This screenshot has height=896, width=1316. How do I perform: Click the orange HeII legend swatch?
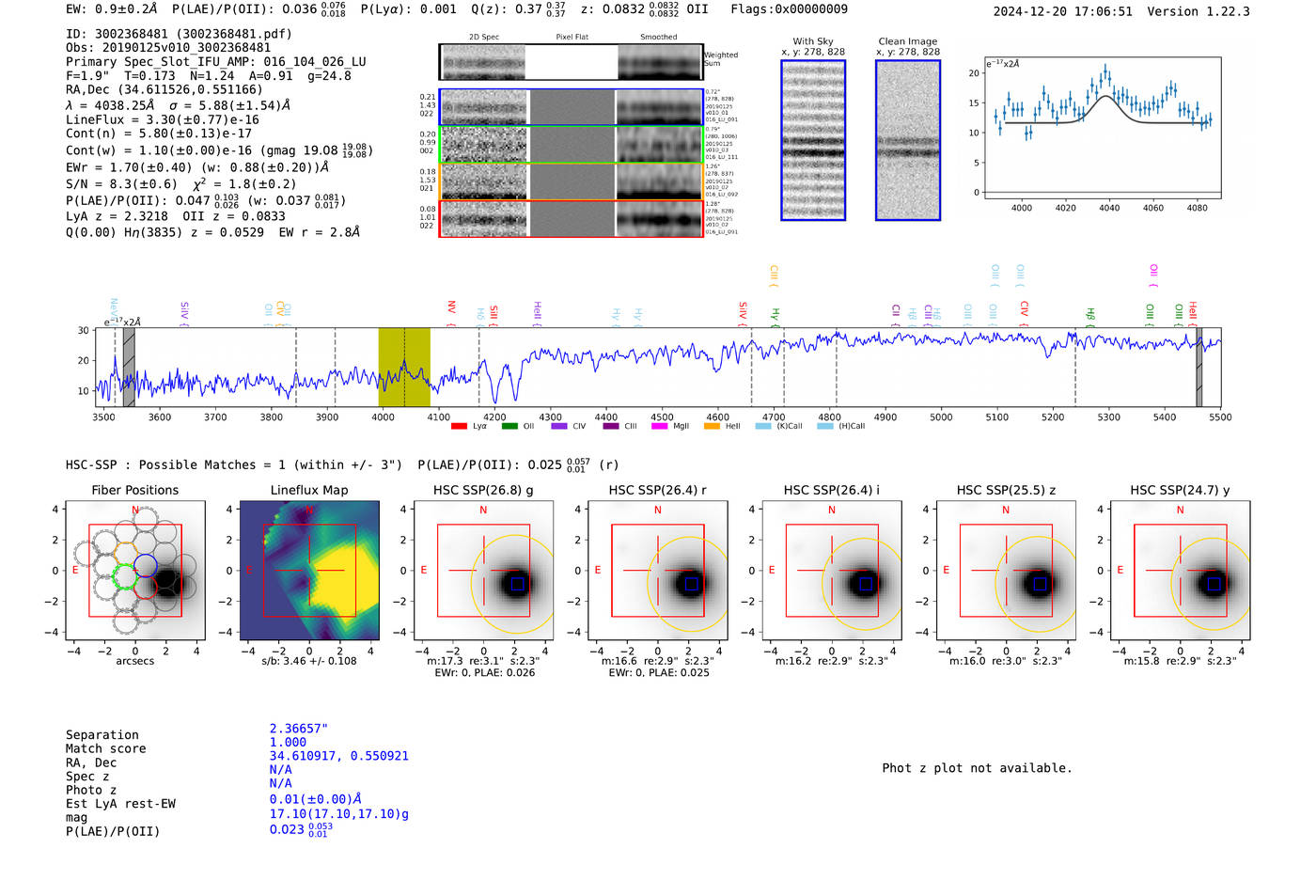pyautogui.click(x=712, y=426)
